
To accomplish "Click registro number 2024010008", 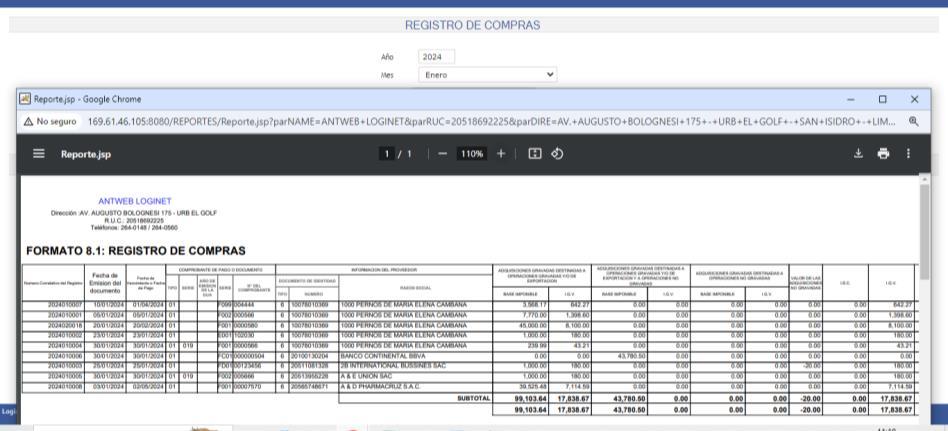I will coord(64,386).
